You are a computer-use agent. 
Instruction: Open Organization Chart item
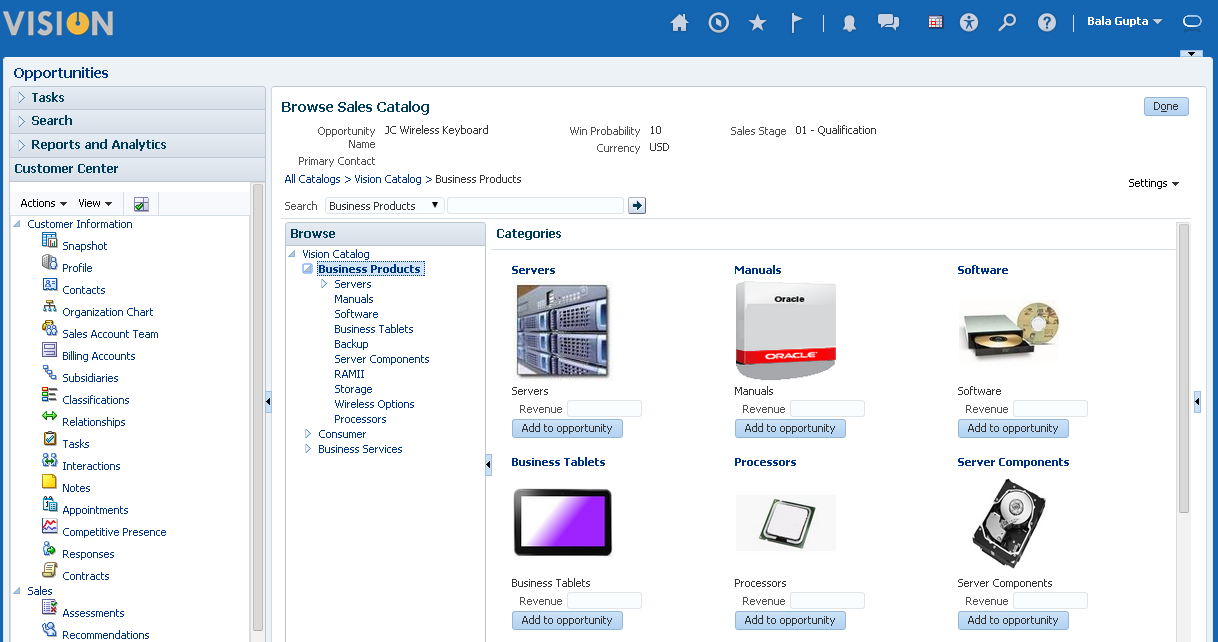[x=107, y=312]
